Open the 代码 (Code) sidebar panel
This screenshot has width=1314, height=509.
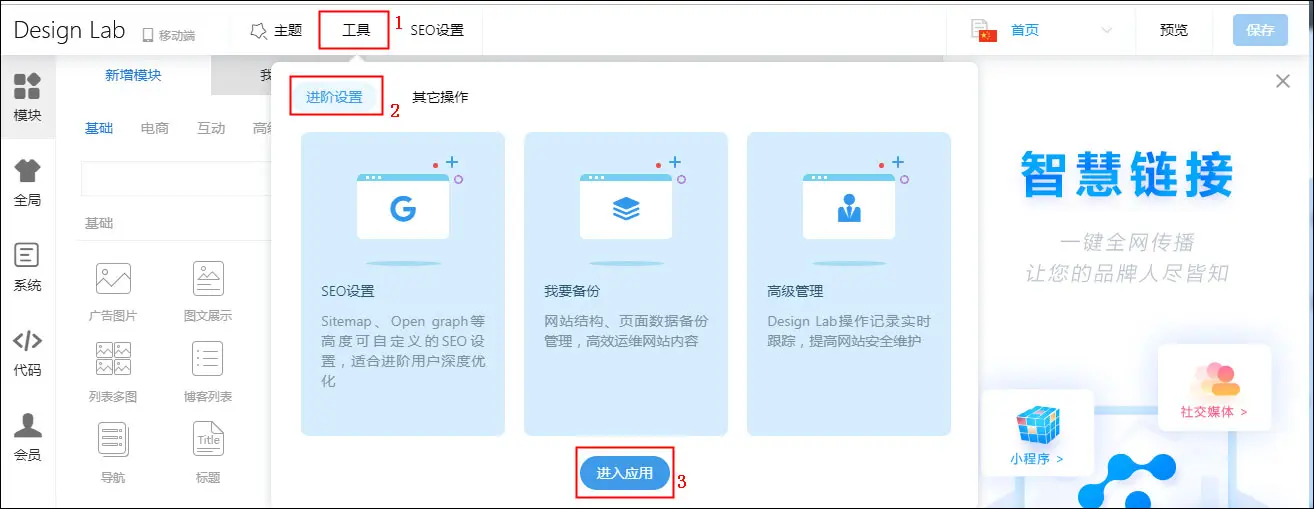(27, 352)
